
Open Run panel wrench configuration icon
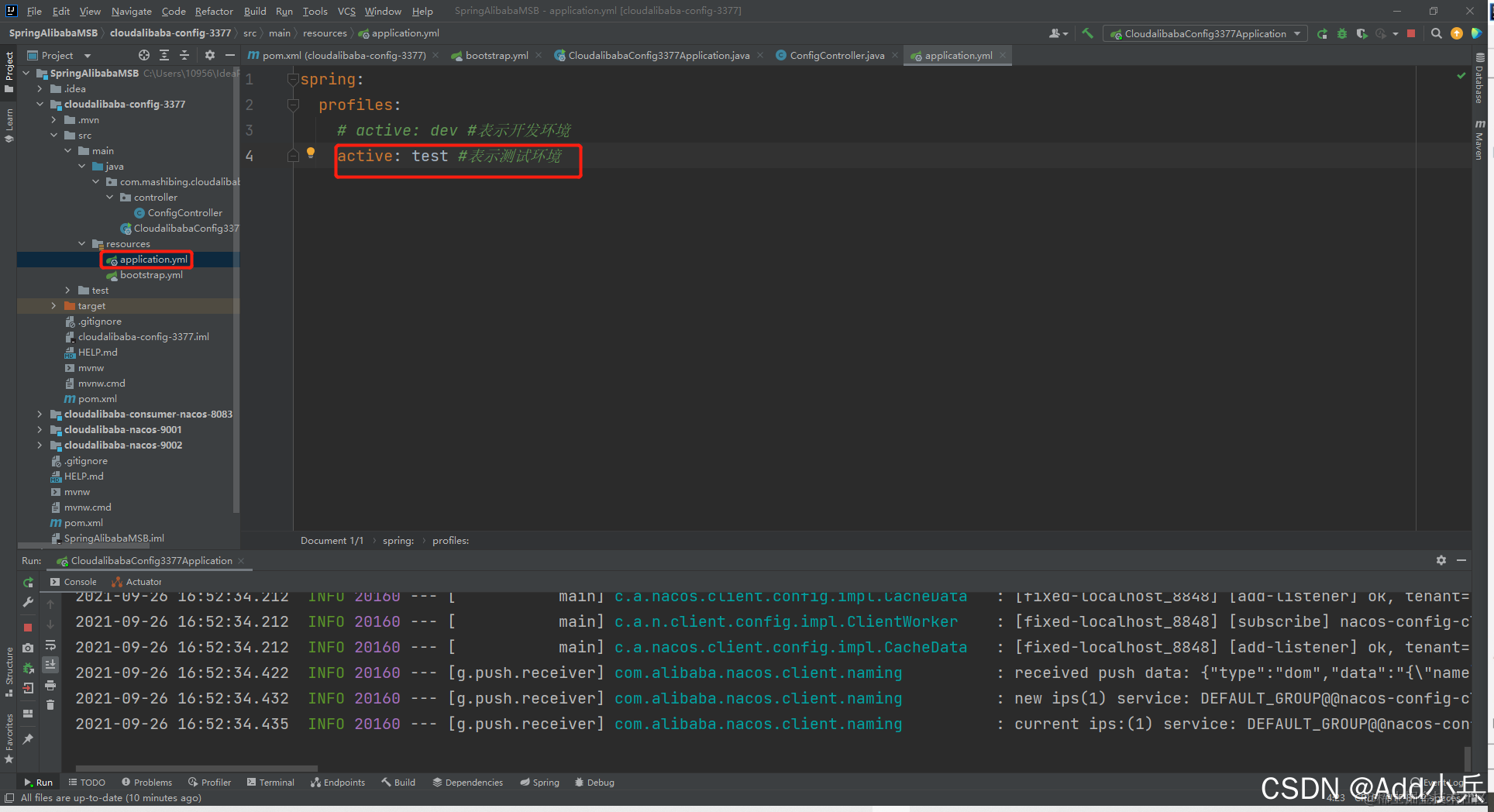28,602
